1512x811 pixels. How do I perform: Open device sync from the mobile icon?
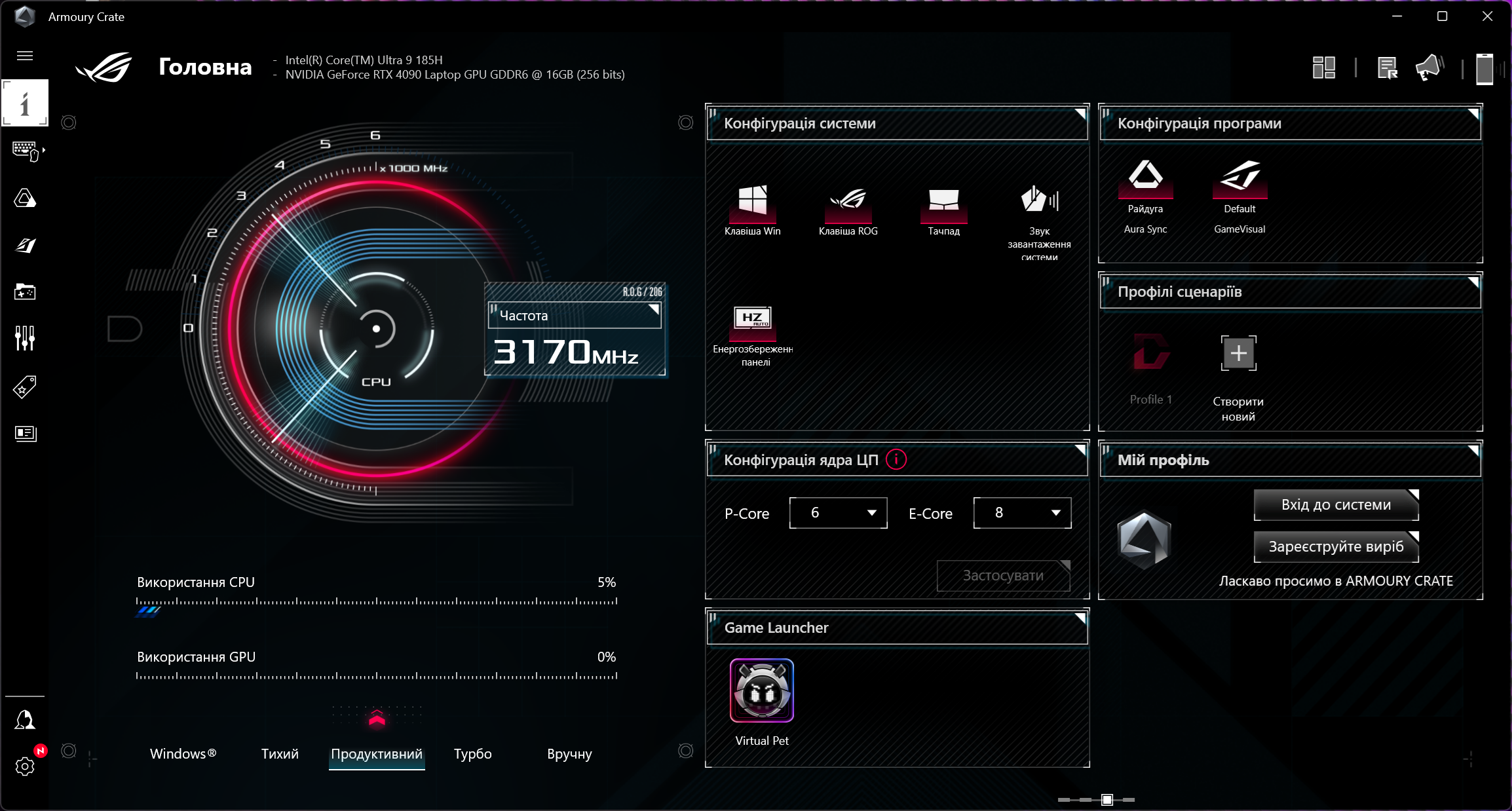pyautogui.click(x=1484, y=68)
